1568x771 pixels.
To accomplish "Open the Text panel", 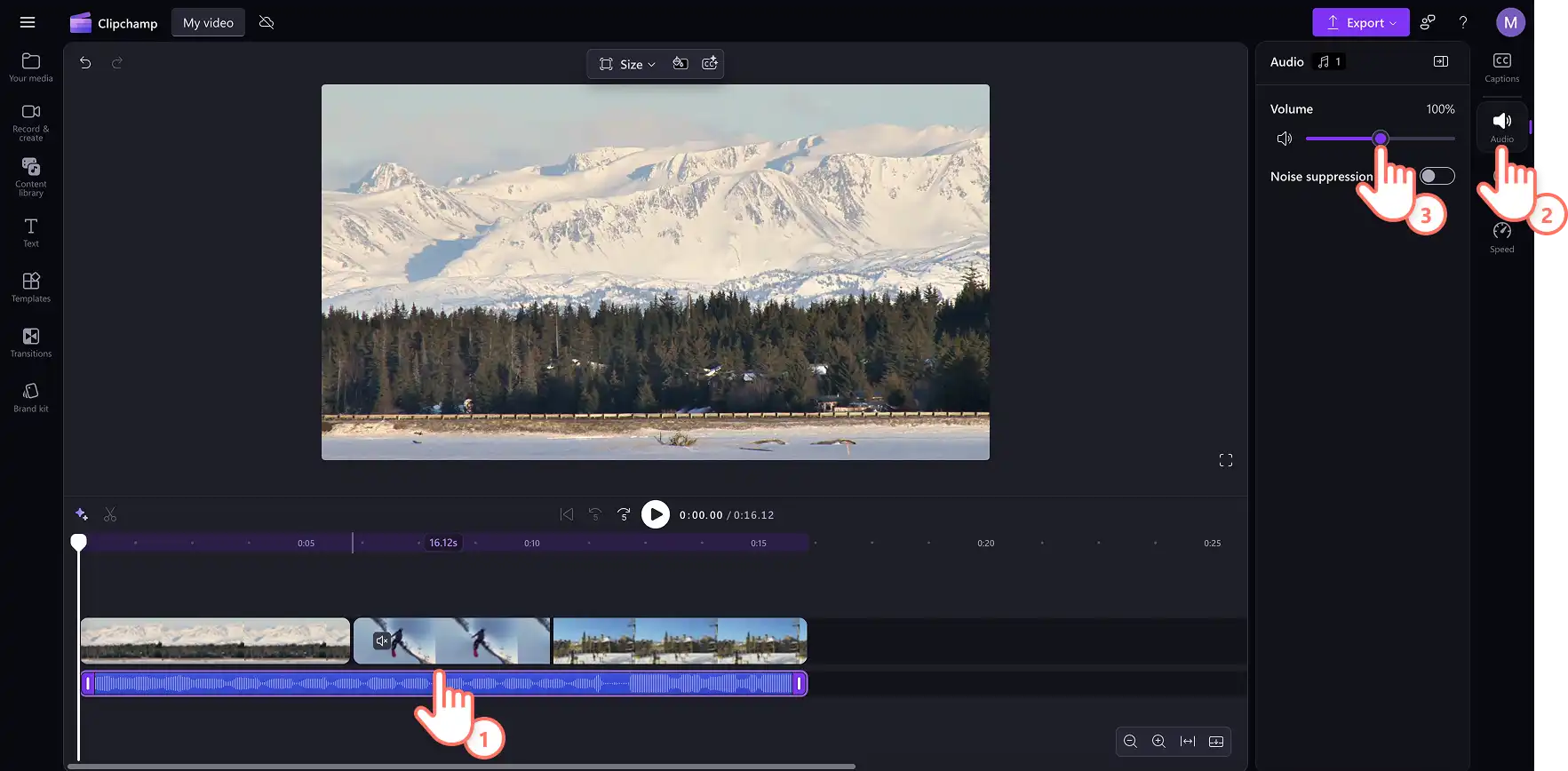I will coord(31,233).
